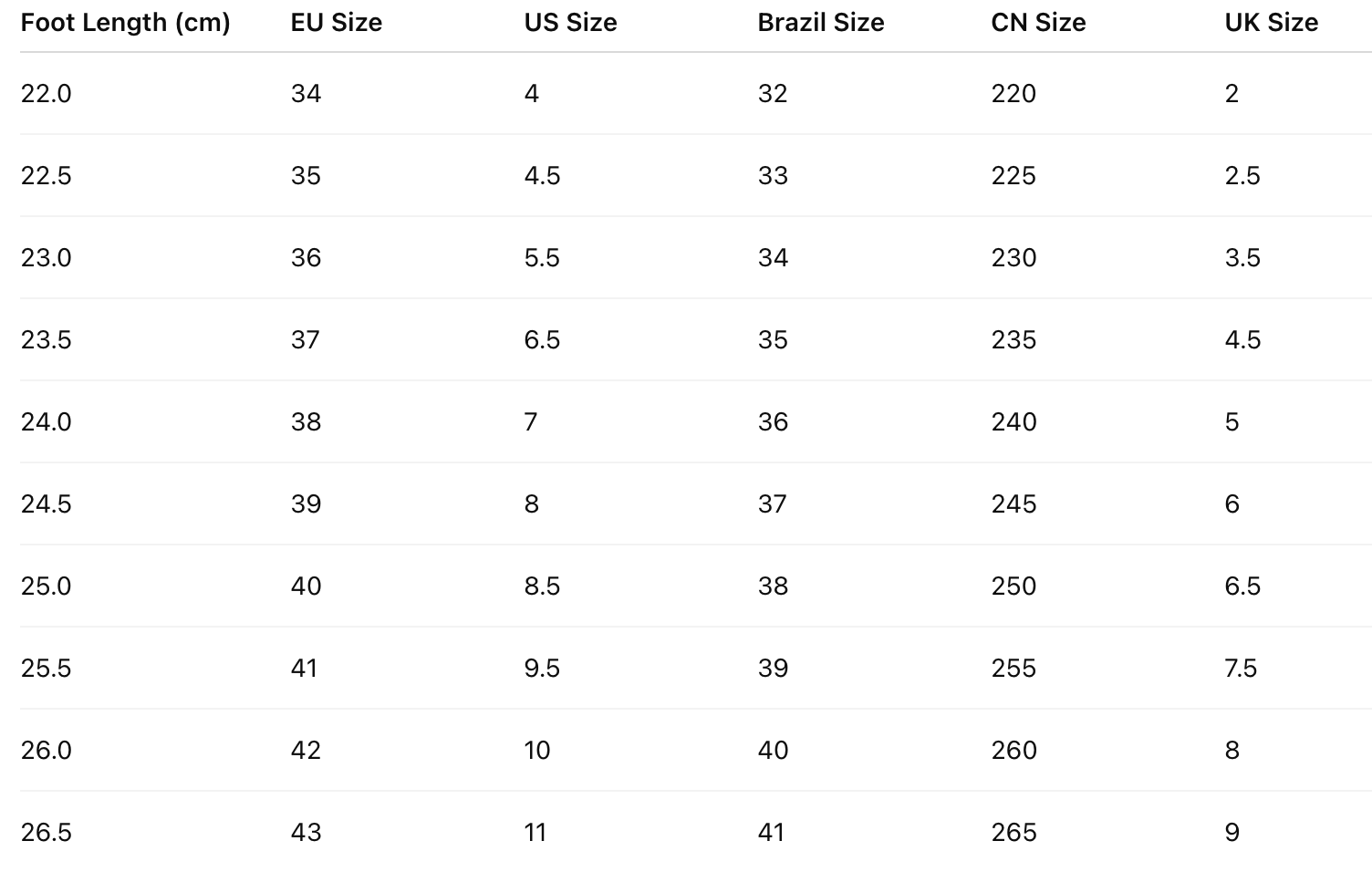Click the EU Size column header
This screenshot has height=872, width=1372.
(x=336, y=23)
